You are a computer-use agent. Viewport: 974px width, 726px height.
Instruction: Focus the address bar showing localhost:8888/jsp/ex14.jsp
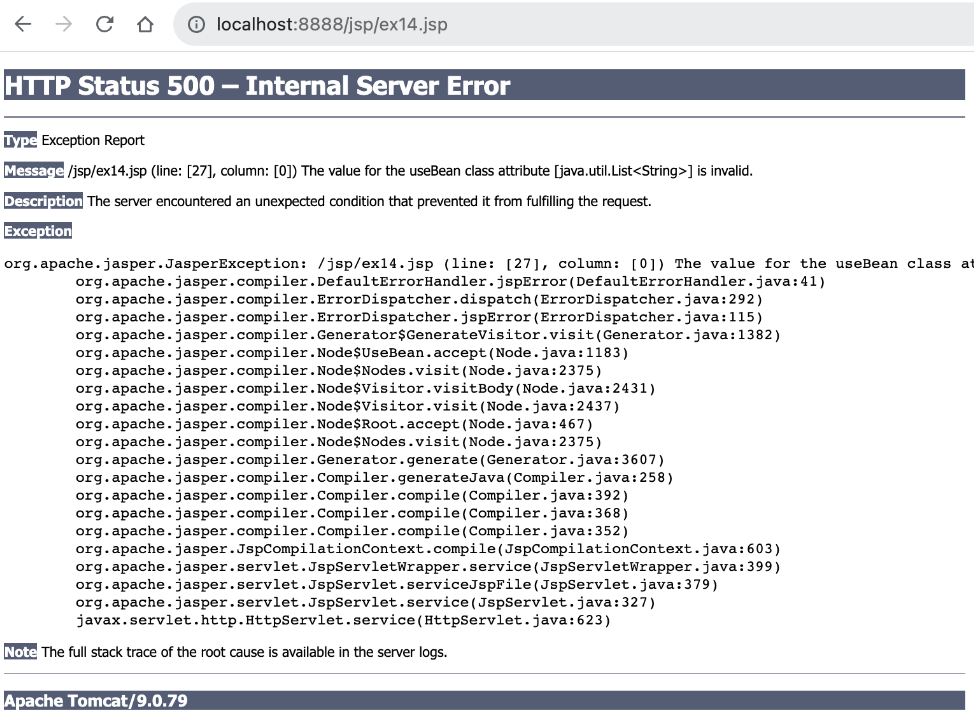[x=571, y=24]
